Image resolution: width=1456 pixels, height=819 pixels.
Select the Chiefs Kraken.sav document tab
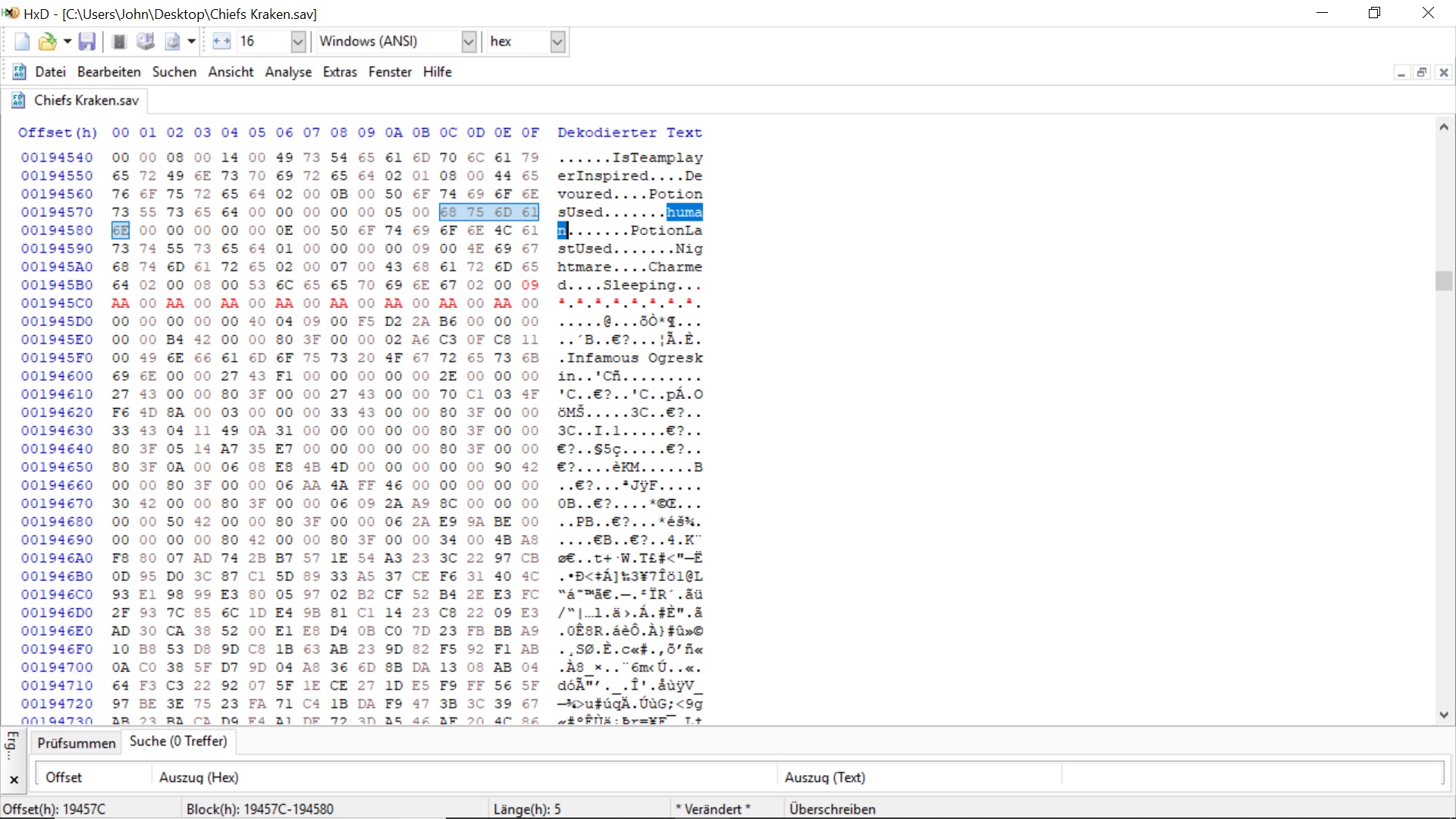coord(86,100)
